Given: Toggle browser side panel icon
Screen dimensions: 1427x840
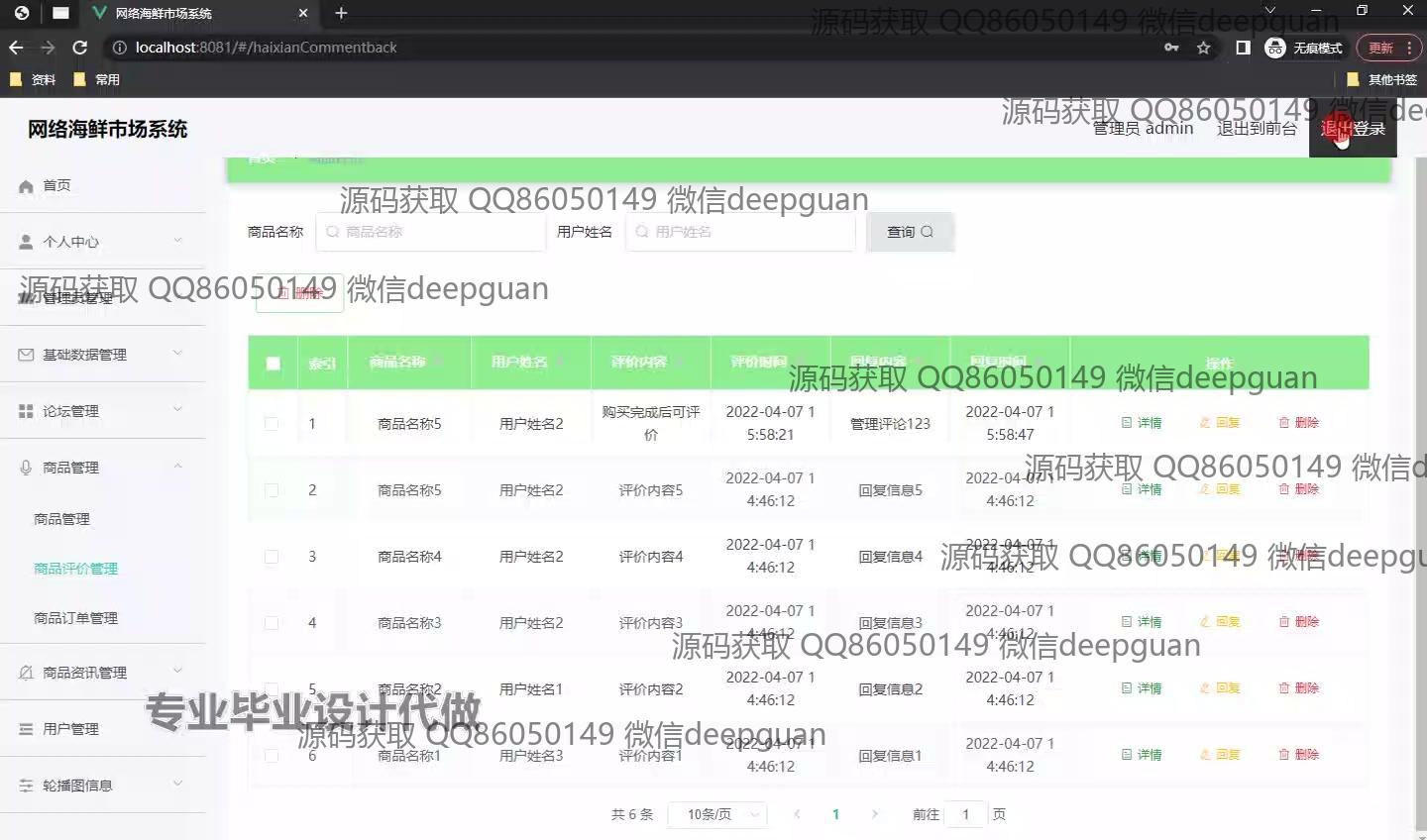Looking at the screenshot, I should [1243, 48].
